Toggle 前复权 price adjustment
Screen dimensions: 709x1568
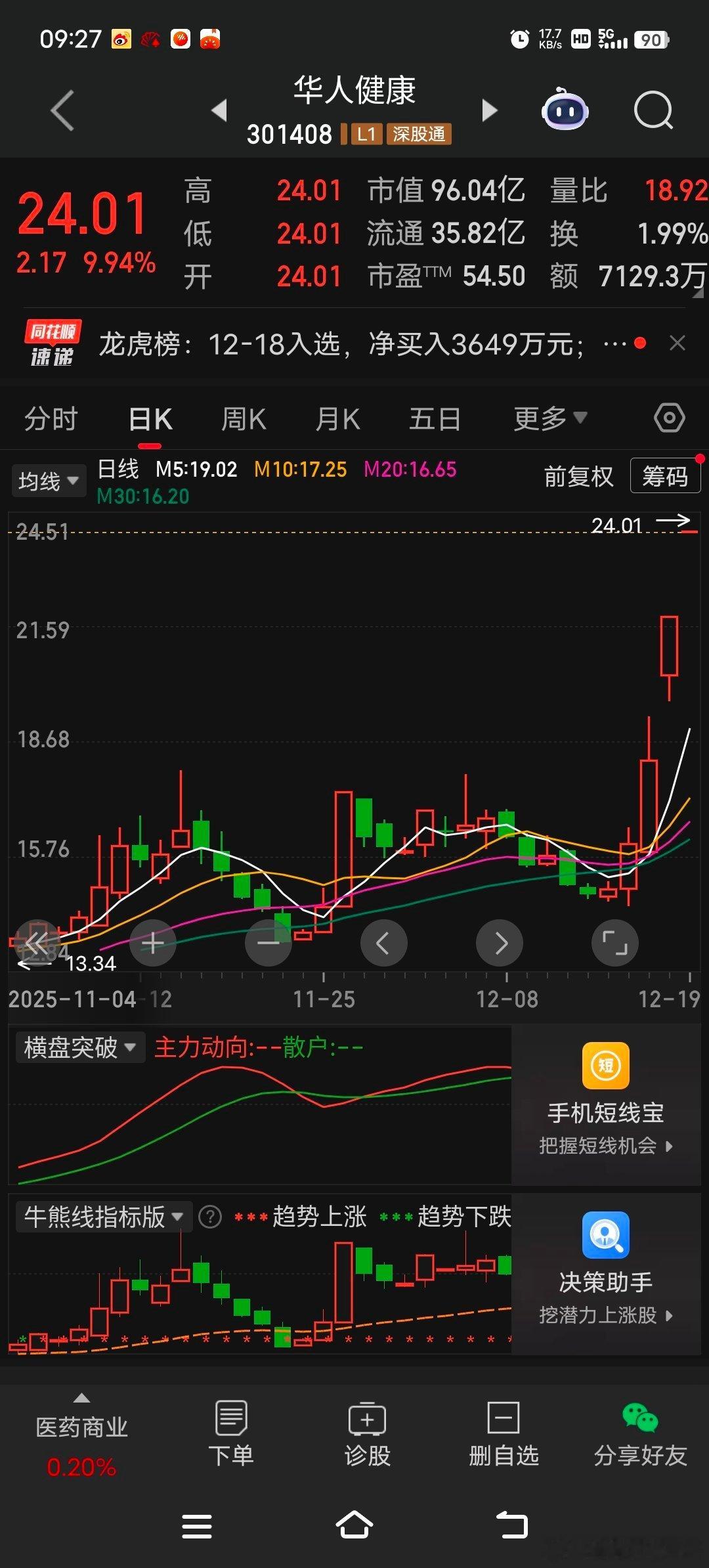coord(578,476)
